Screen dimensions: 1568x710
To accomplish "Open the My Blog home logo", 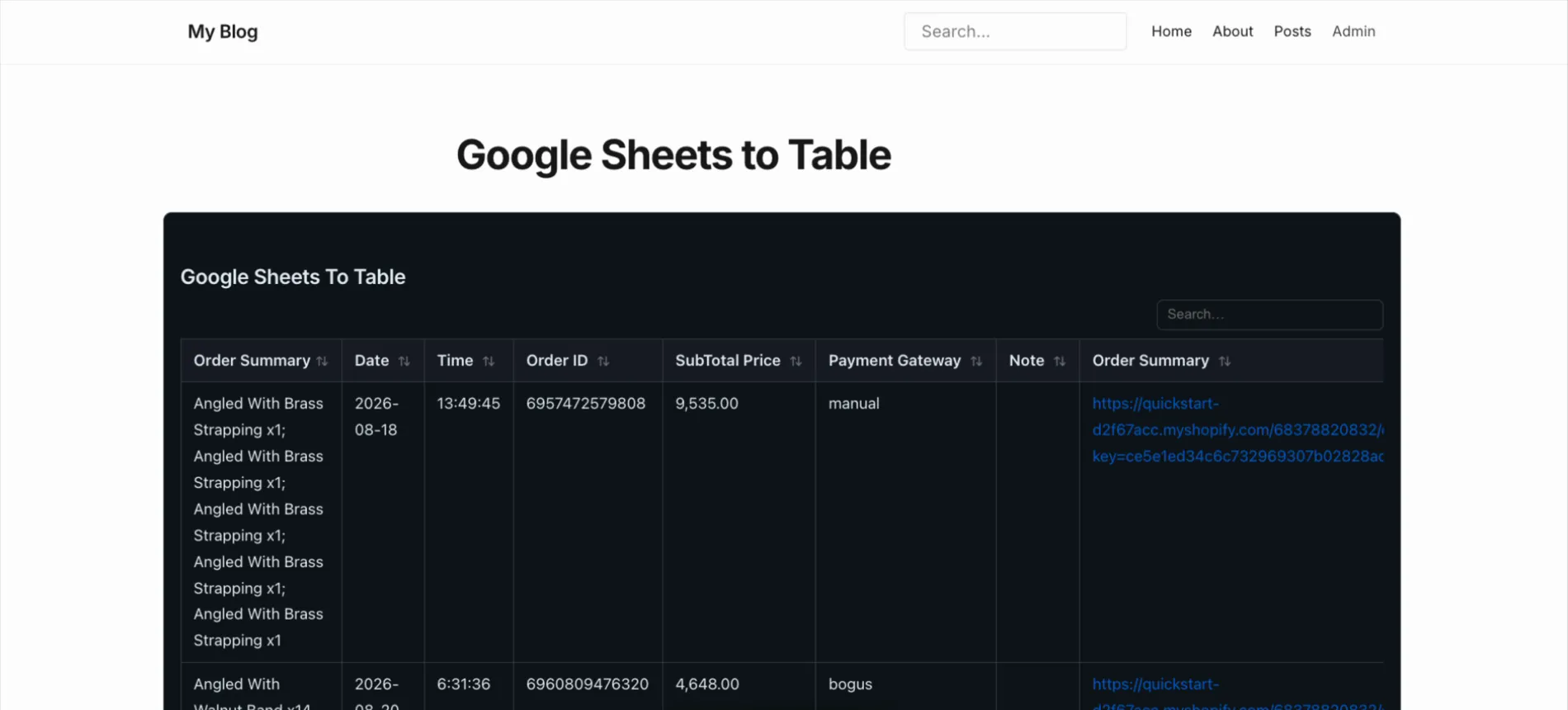I will [223, 31].
